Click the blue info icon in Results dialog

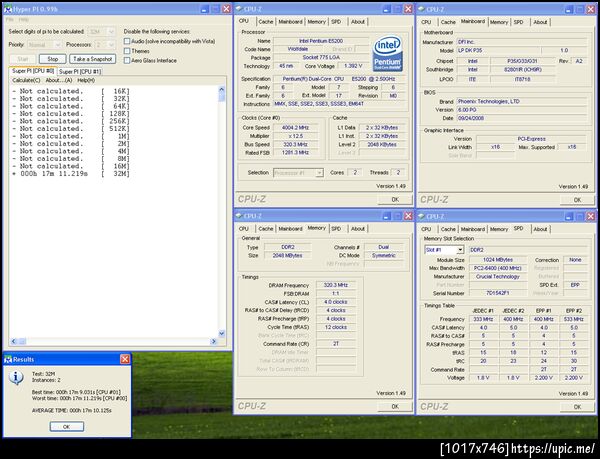click(16, 379)
